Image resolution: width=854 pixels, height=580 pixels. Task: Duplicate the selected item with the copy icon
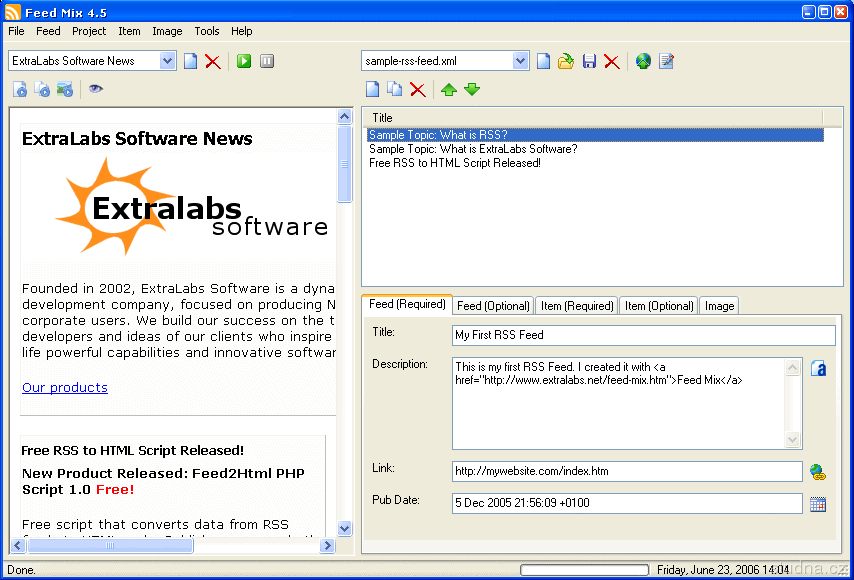[x=394, y=89]
